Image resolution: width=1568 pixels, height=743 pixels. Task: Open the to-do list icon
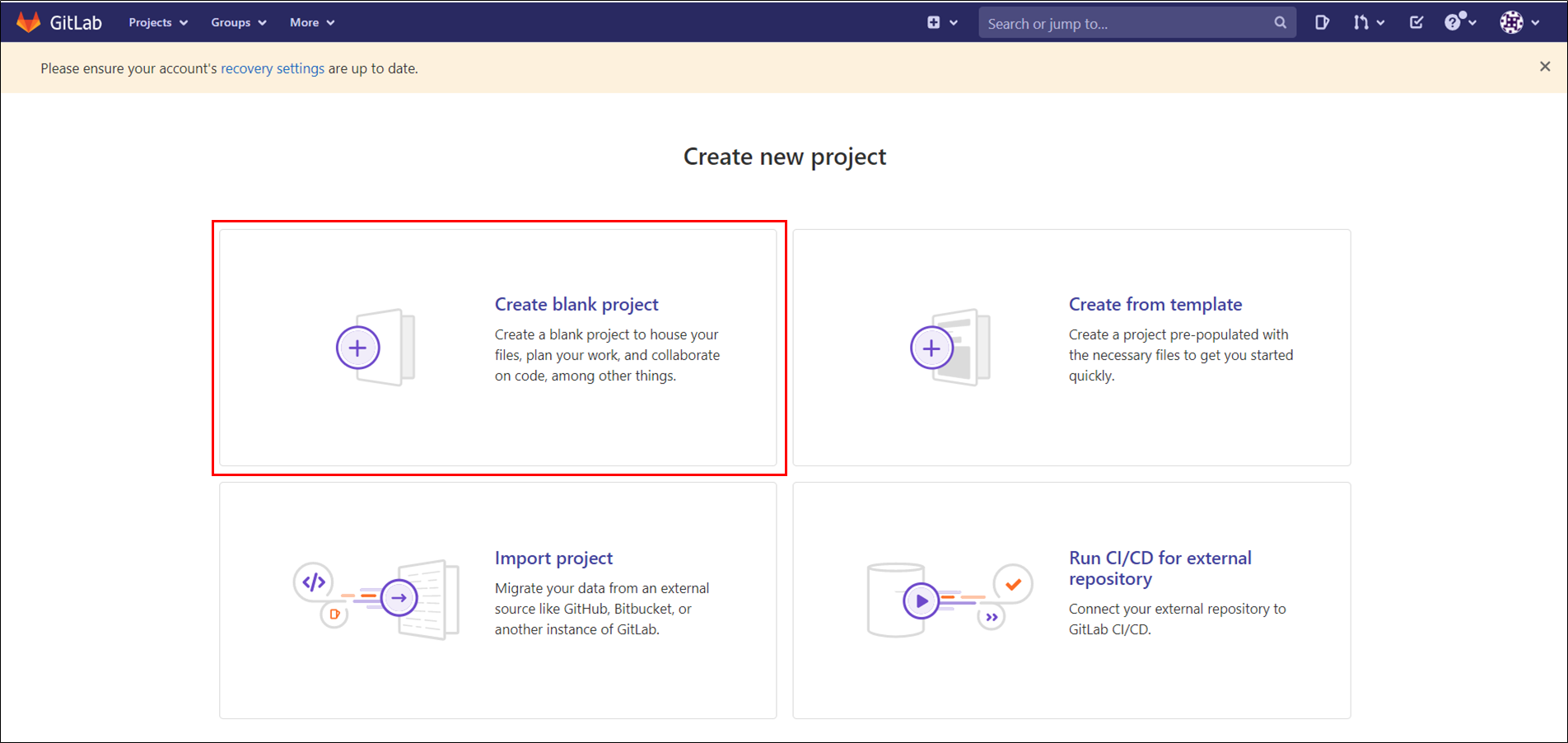(1416, 23)
